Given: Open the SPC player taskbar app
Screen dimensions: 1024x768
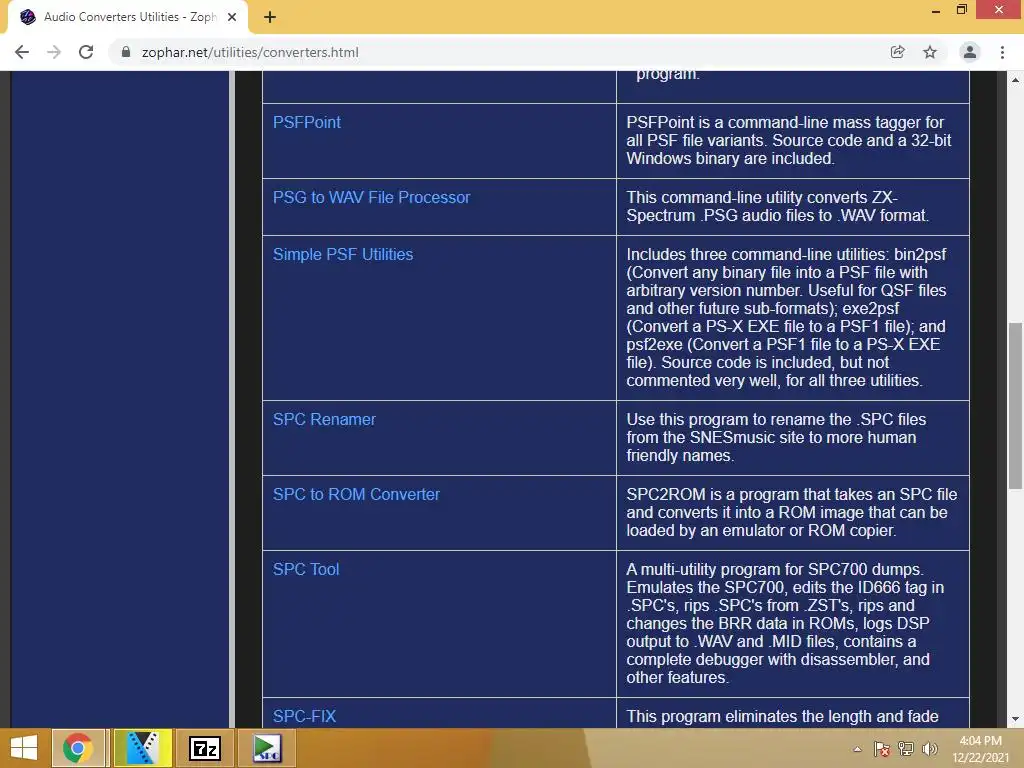Looking at the screenshot, I should pyautogui.click(x=266, y=748).
